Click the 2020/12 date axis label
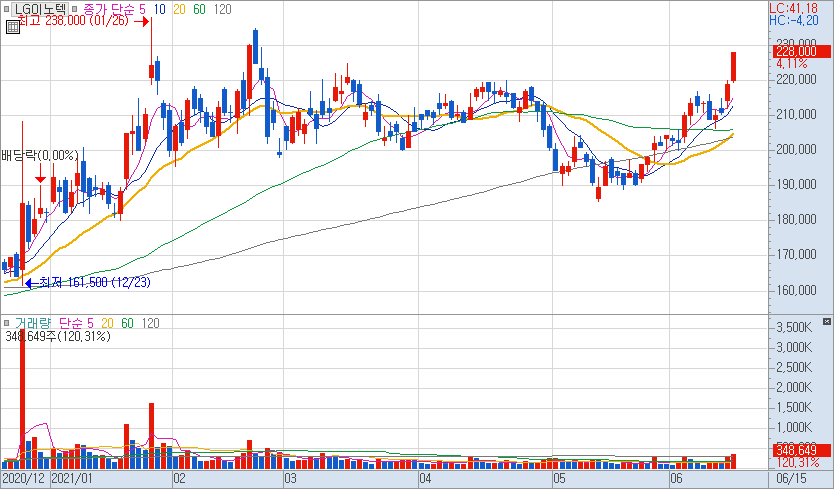834x489 pixels. 24,478
